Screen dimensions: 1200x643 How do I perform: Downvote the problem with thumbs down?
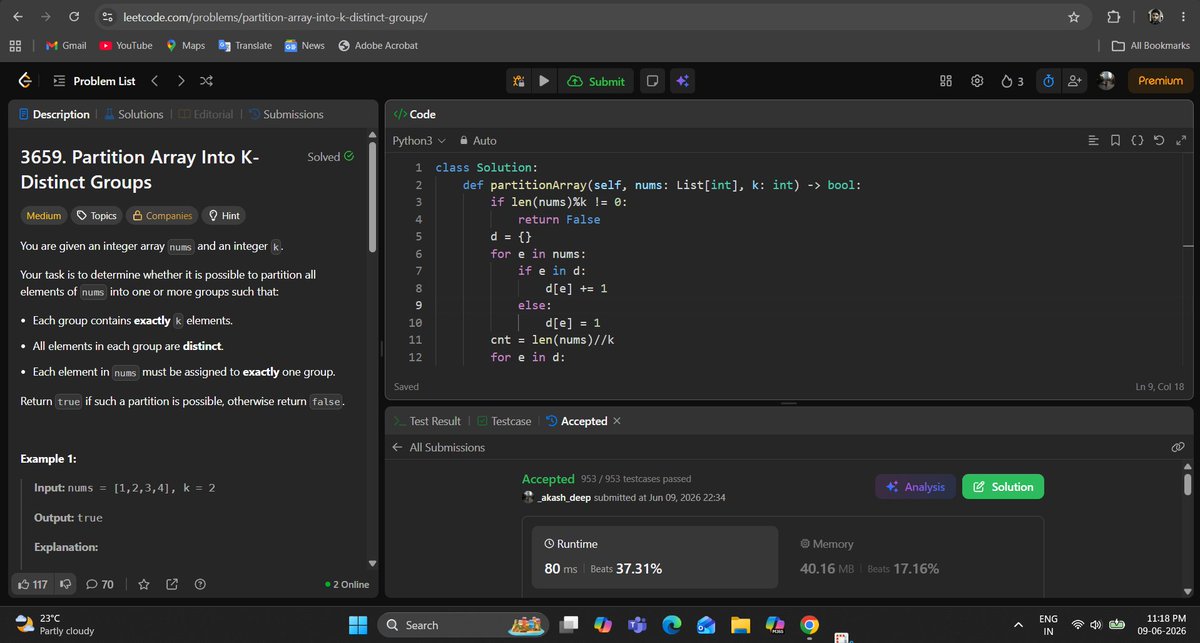click(x=67, y=584)
